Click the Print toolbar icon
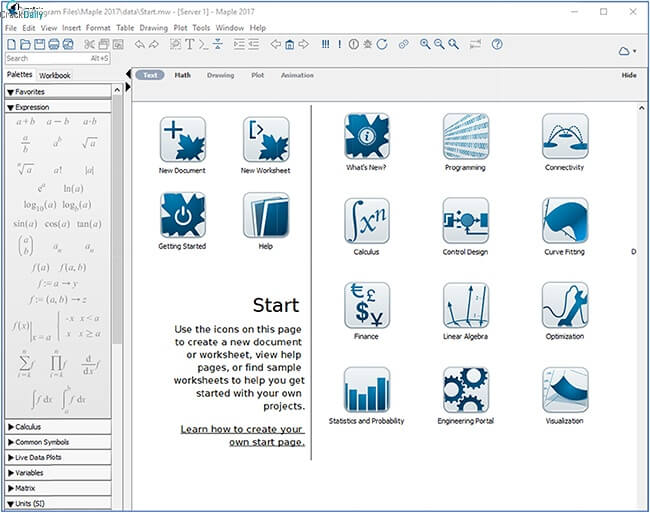 [53, 44]
